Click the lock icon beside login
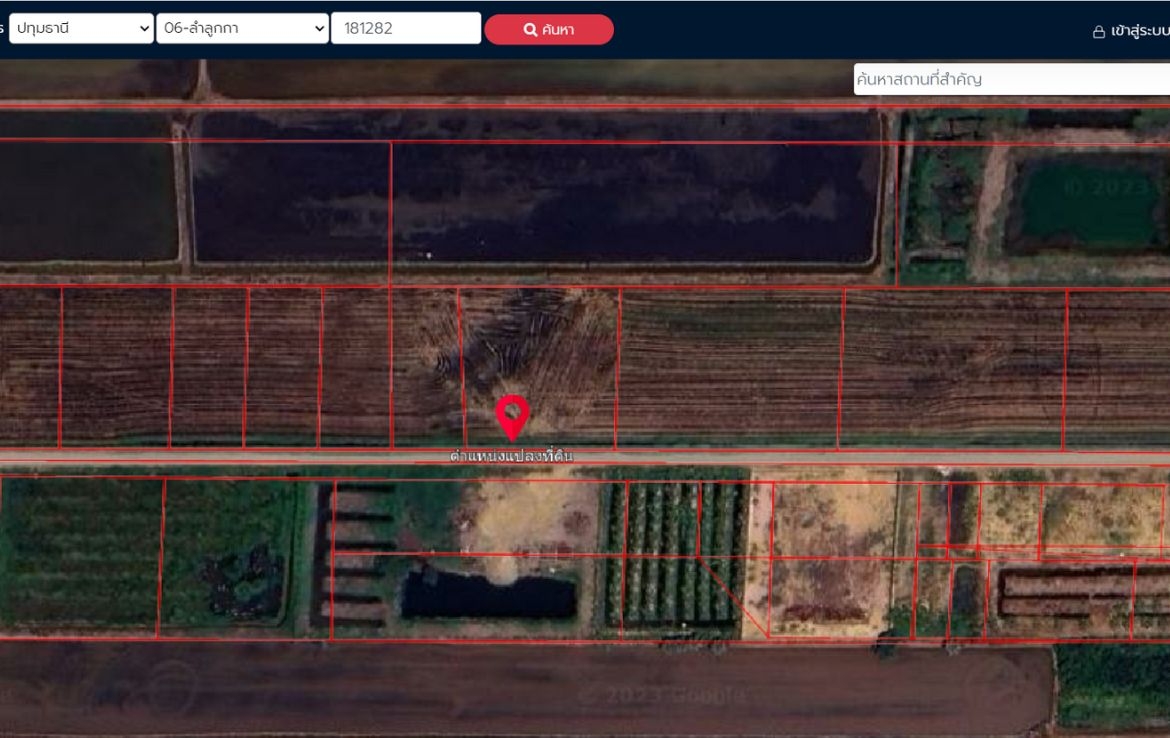 coord(1098,32)
